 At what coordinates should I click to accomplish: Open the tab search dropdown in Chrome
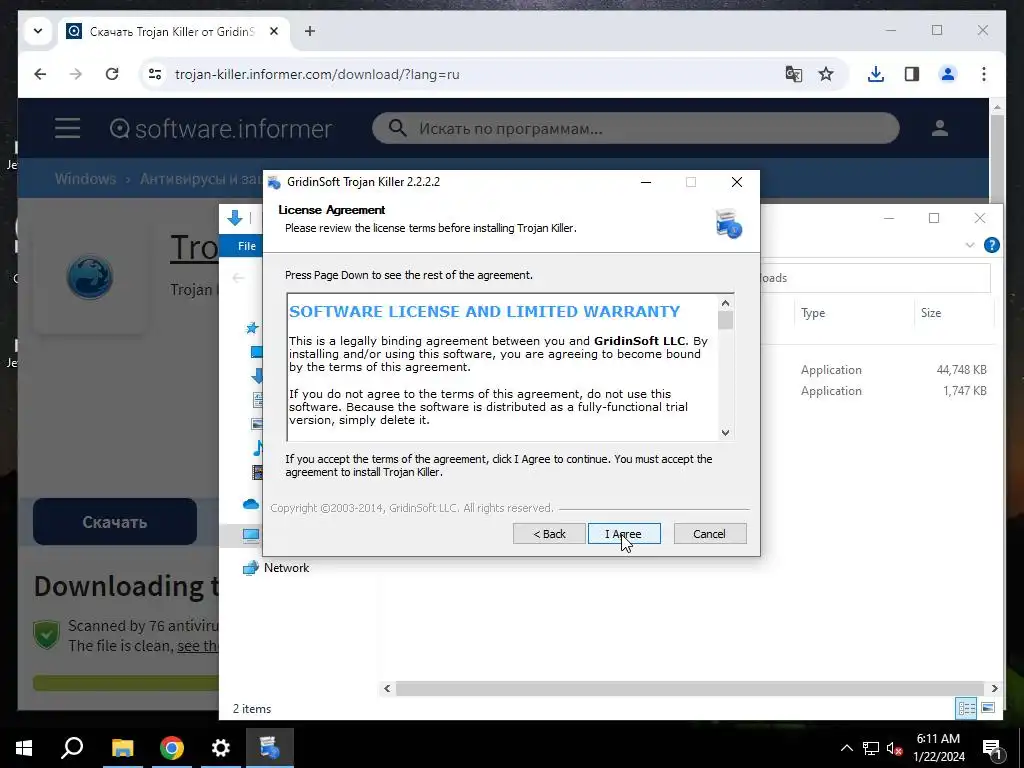38,31
